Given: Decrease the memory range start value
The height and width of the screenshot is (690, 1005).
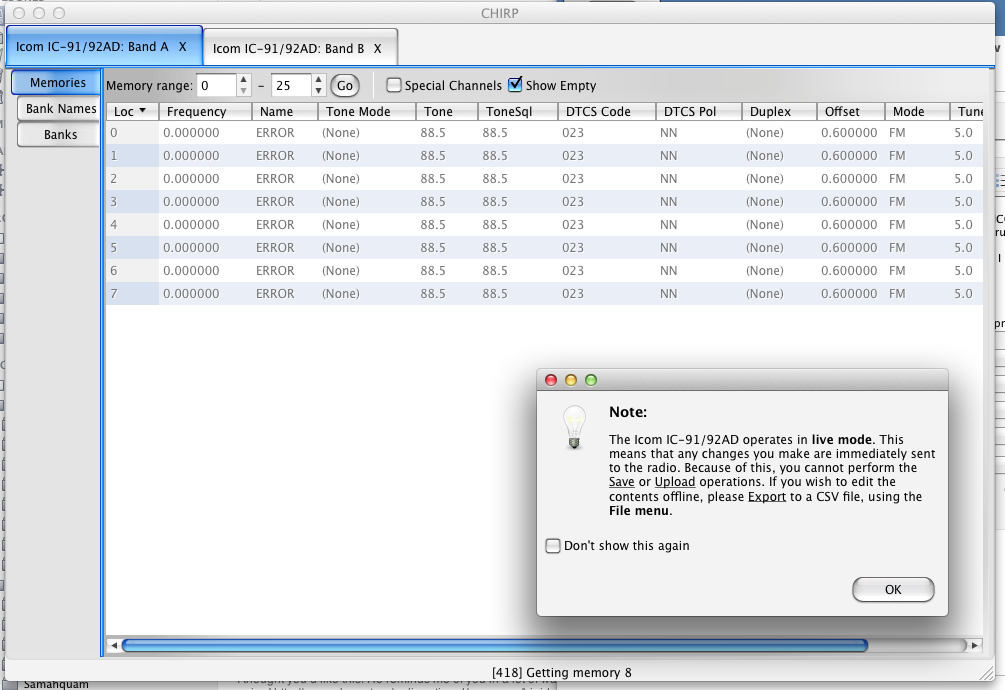Looking at the screenshot, I should tap(244, 91).
